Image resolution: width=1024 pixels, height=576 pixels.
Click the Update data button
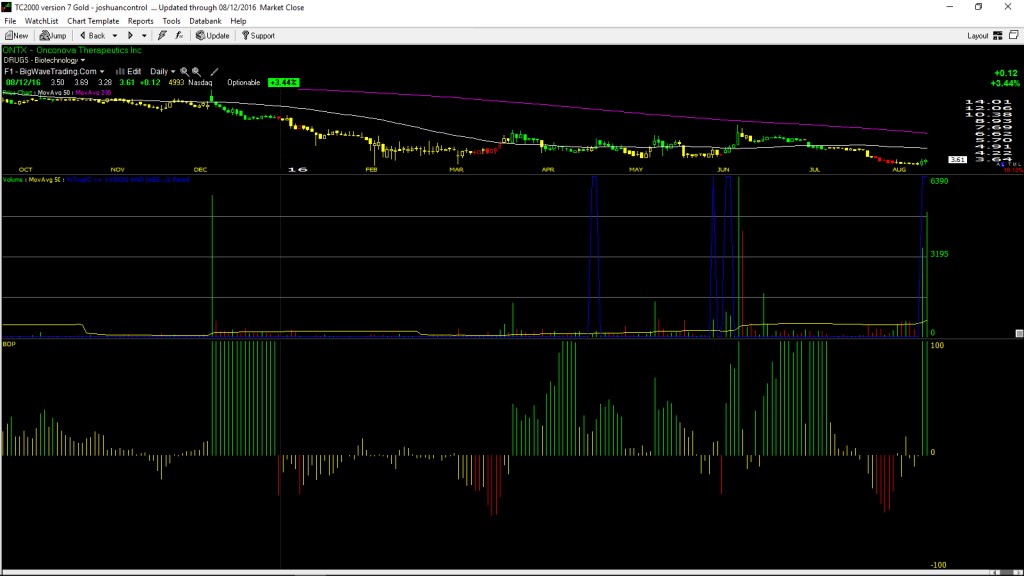[x=213, y=36]
